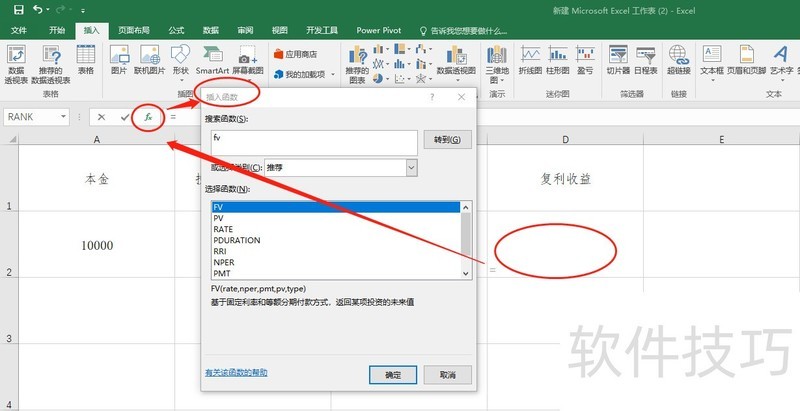Insert a Win/Loss sparkline (盈亏)
The image size is (800, 411).
[x=585, y=60]
